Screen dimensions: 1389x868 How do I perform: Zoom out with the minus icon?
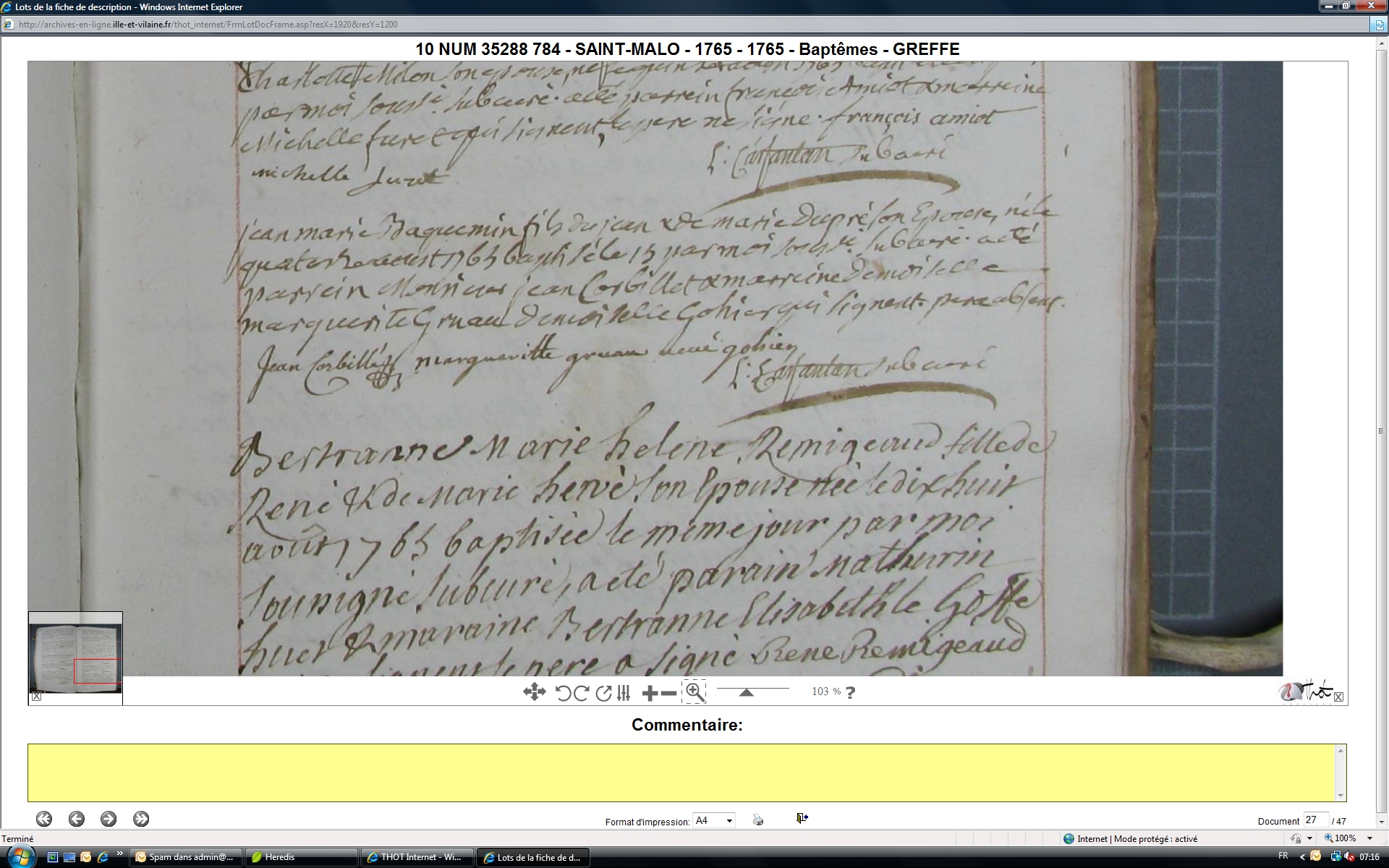(x=669, y=693)
